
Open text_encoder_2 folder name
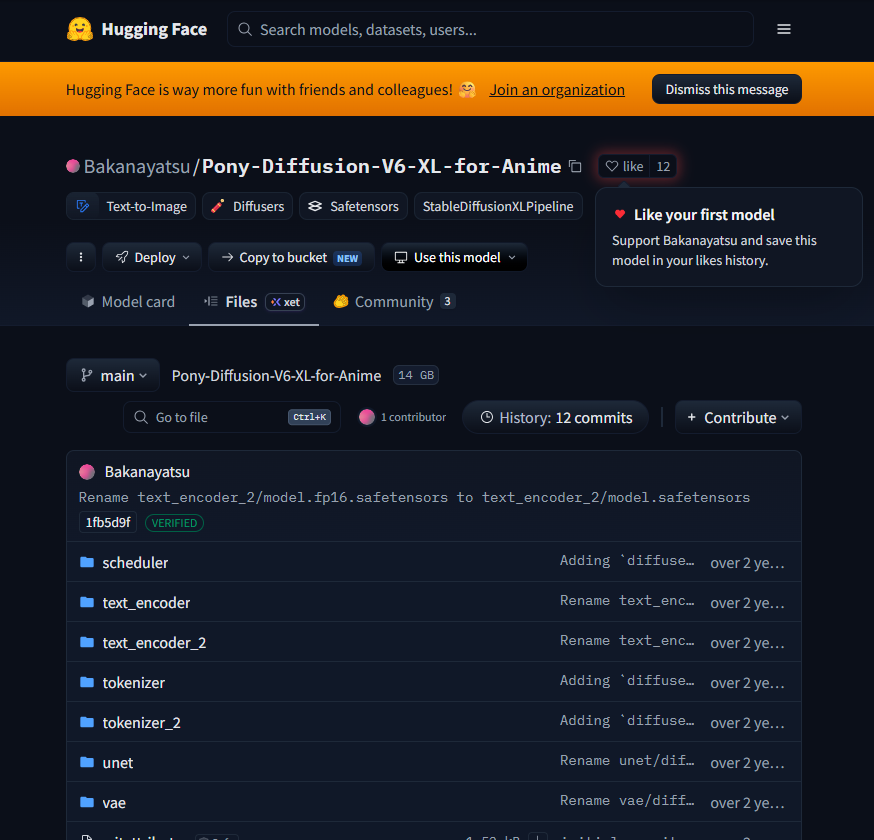click(x=154, y=643)
